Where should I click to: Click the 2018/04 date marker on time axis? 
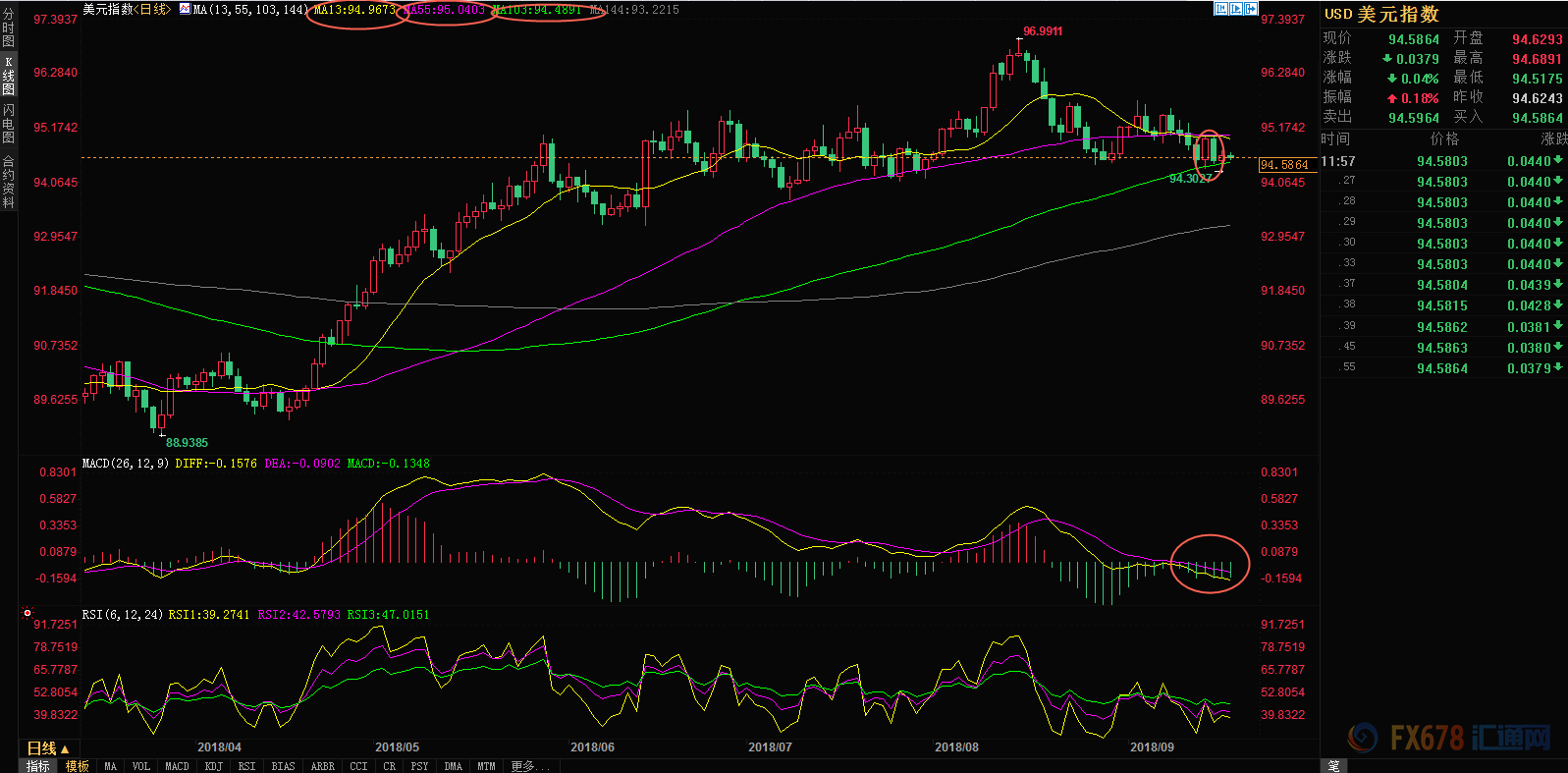[x=219, y=747]
